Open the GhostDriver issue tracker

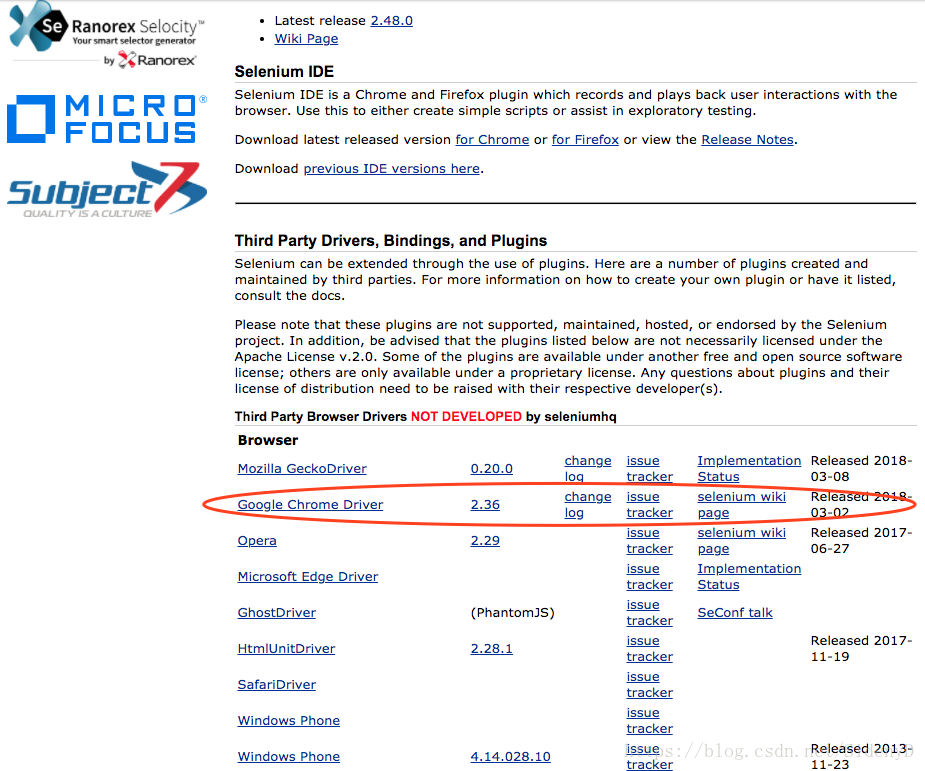[x=650, y=613]
